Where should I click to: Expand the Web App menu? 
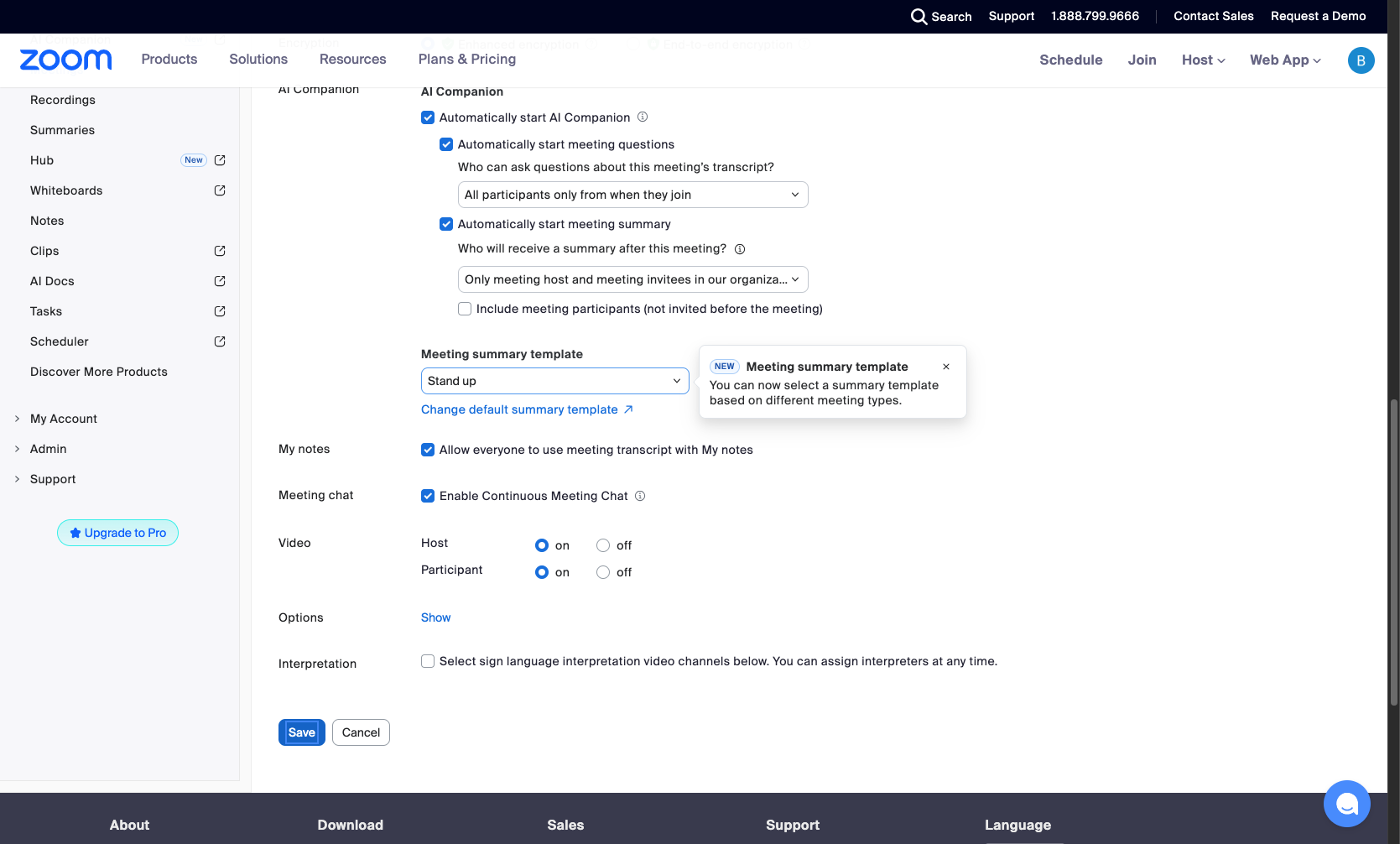point(1285,60)
